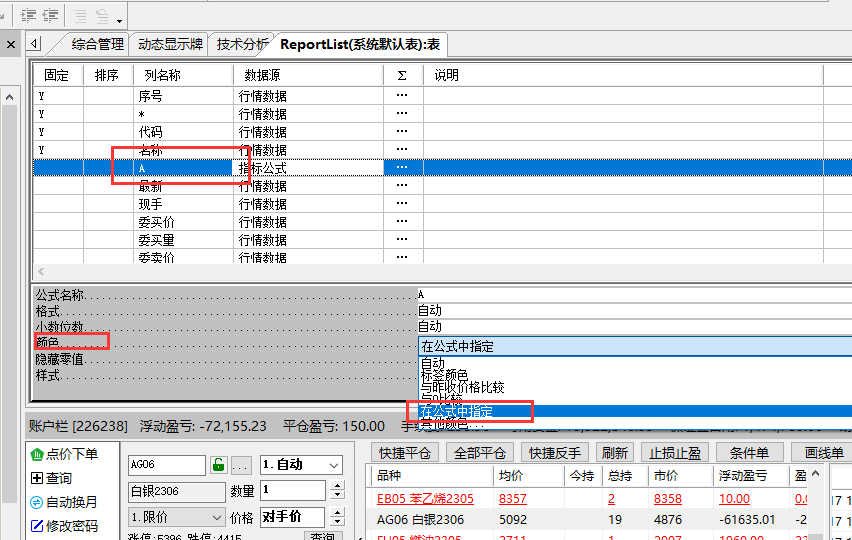Open 点价下单 in trading sidebar
852x540 pixels.
(x=65, y=454)
